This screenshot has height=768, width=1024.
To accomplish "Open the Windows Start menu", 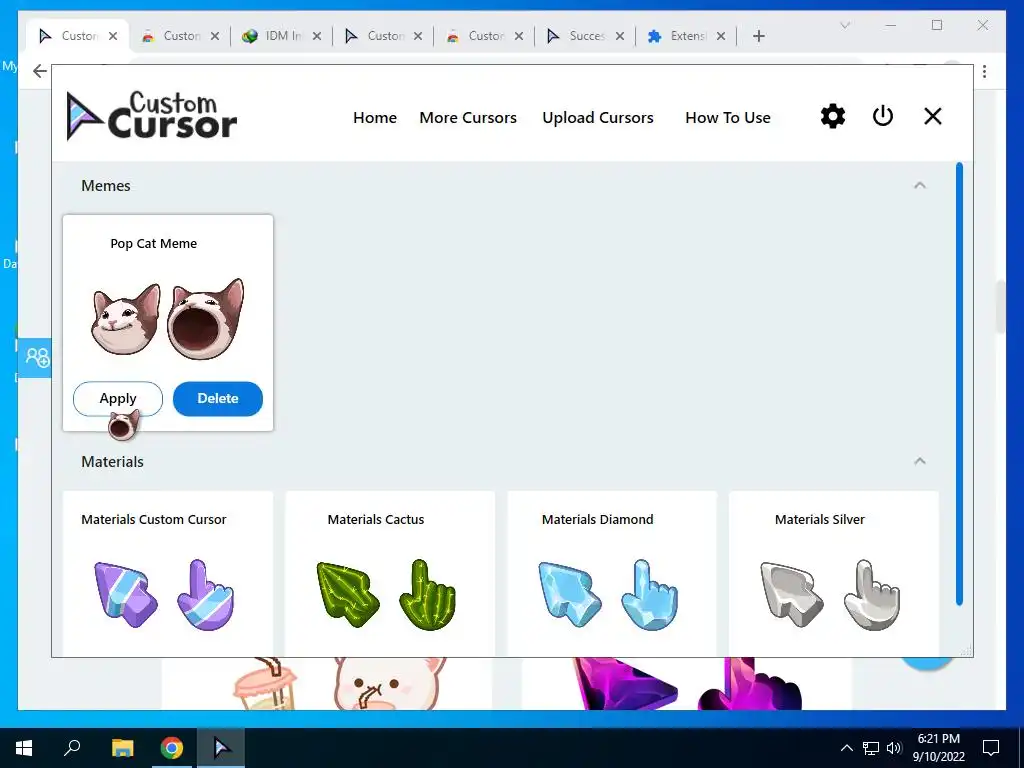I will pos(24,748).
